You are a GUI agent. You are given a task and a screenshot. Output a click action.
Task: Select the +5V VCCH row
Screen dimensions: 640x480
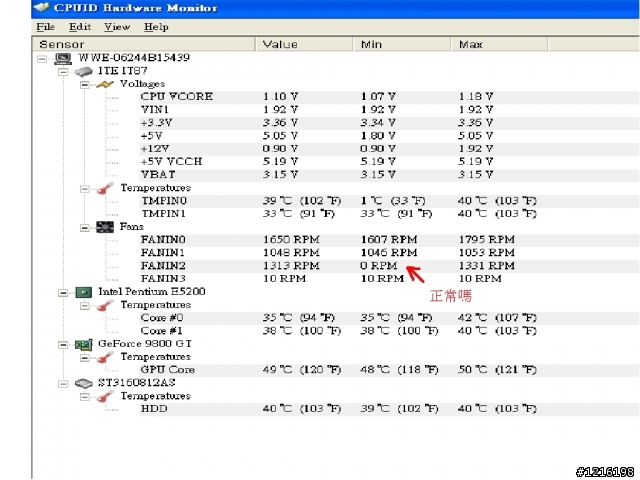tap(389, 162)
